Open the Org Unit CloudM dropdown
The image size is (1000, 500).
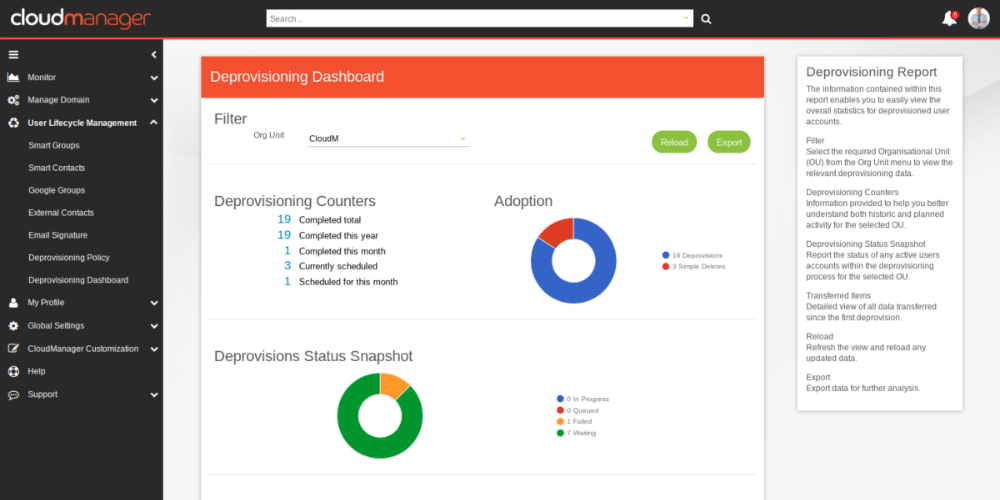[388, 138]
